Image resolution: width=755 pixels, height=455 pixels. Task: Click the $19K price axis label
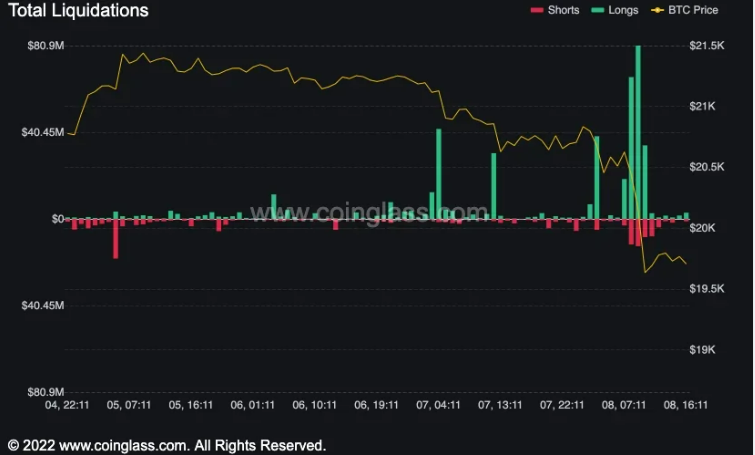tap(702, 350)
